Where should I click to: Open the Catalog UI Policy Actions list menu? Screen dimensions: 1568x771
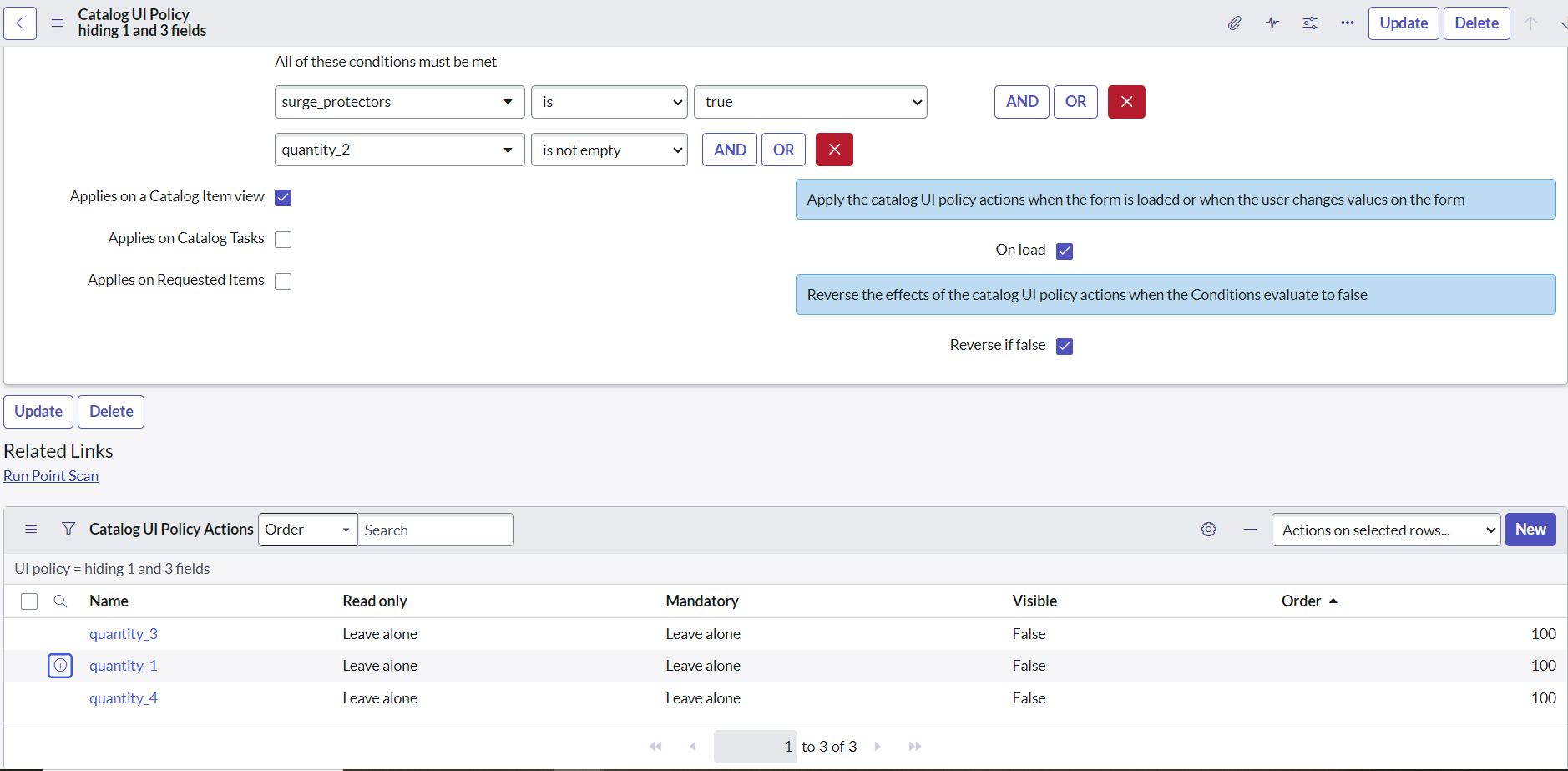[31, 530]
